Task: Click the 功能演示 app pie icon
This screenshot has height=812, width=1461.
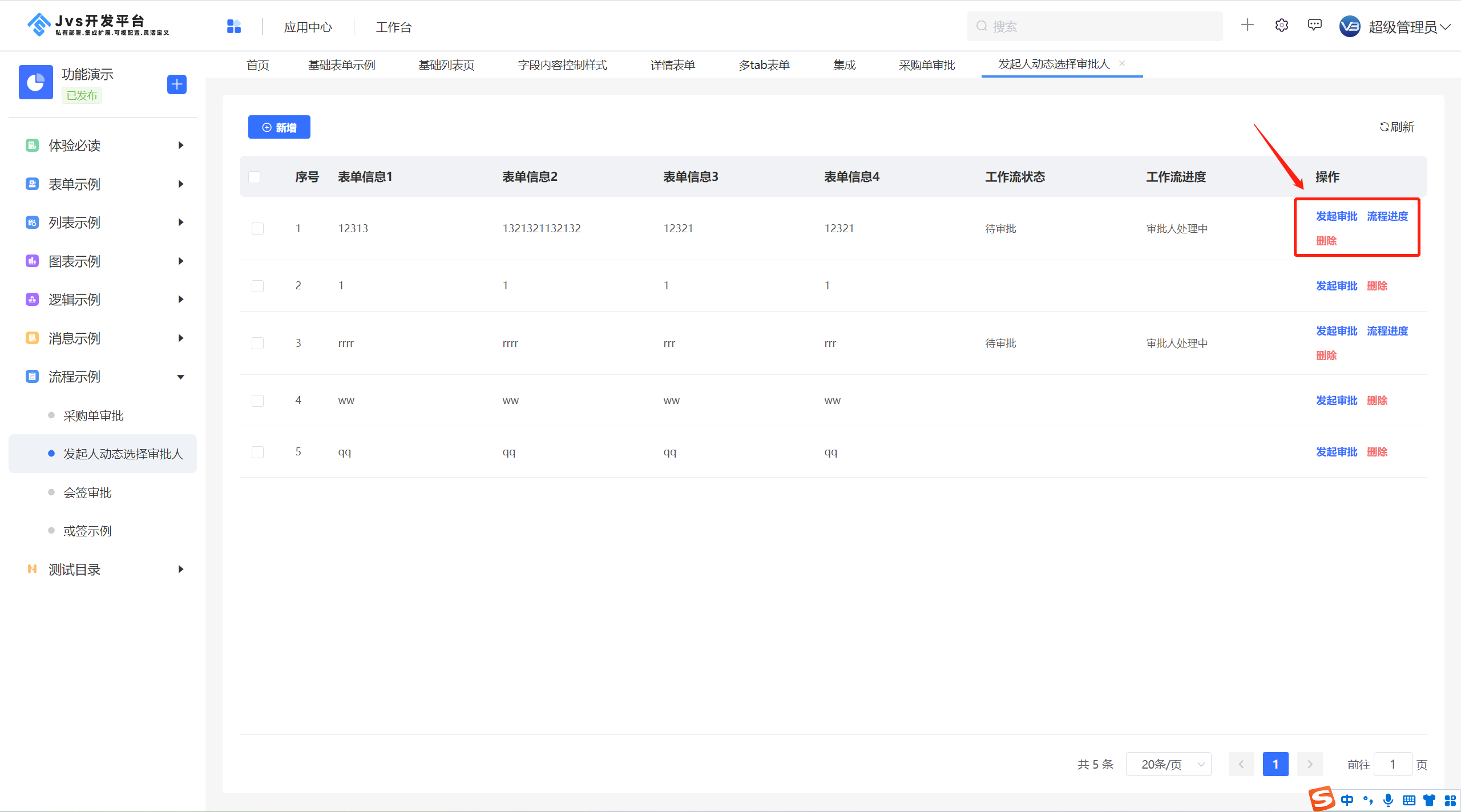Action: coord(36,82)
